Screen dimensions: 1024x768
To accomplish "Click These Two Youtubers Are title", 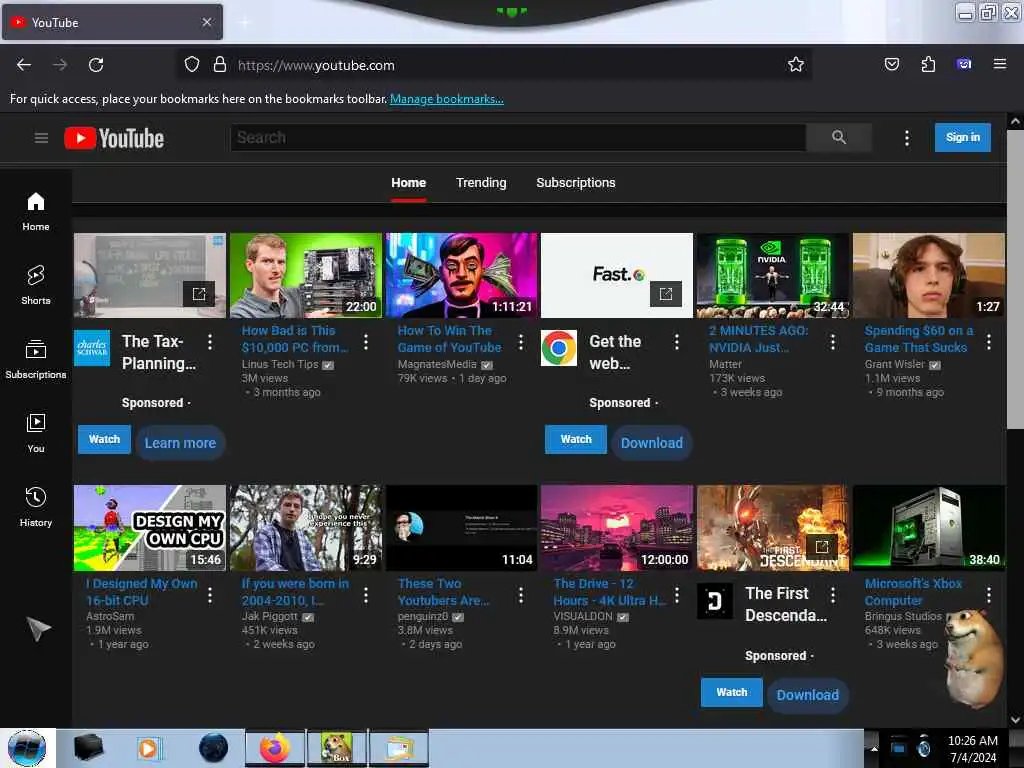I will click(x=443, y=592).
